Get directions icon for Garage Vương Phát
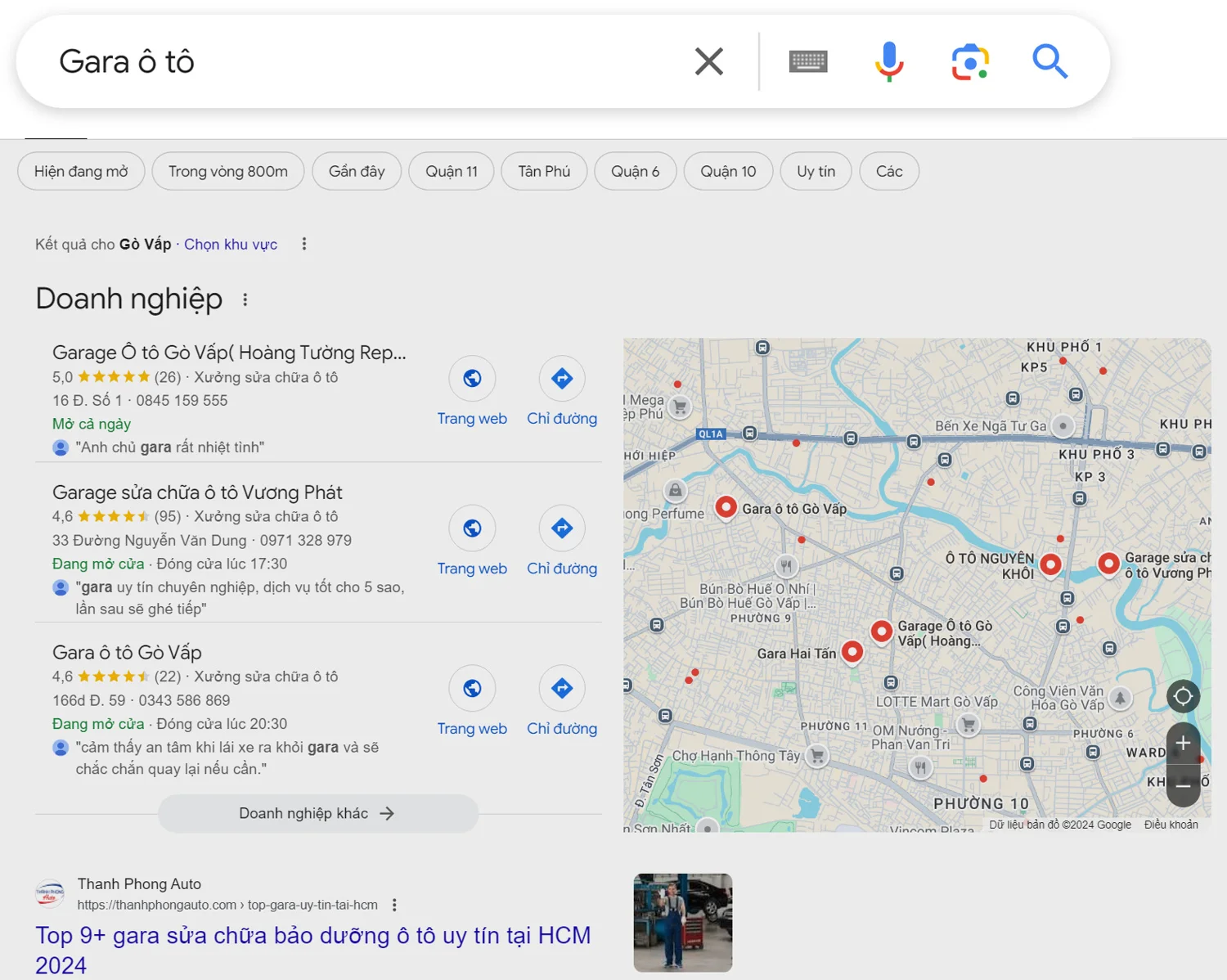 click(x=561, y=528)
